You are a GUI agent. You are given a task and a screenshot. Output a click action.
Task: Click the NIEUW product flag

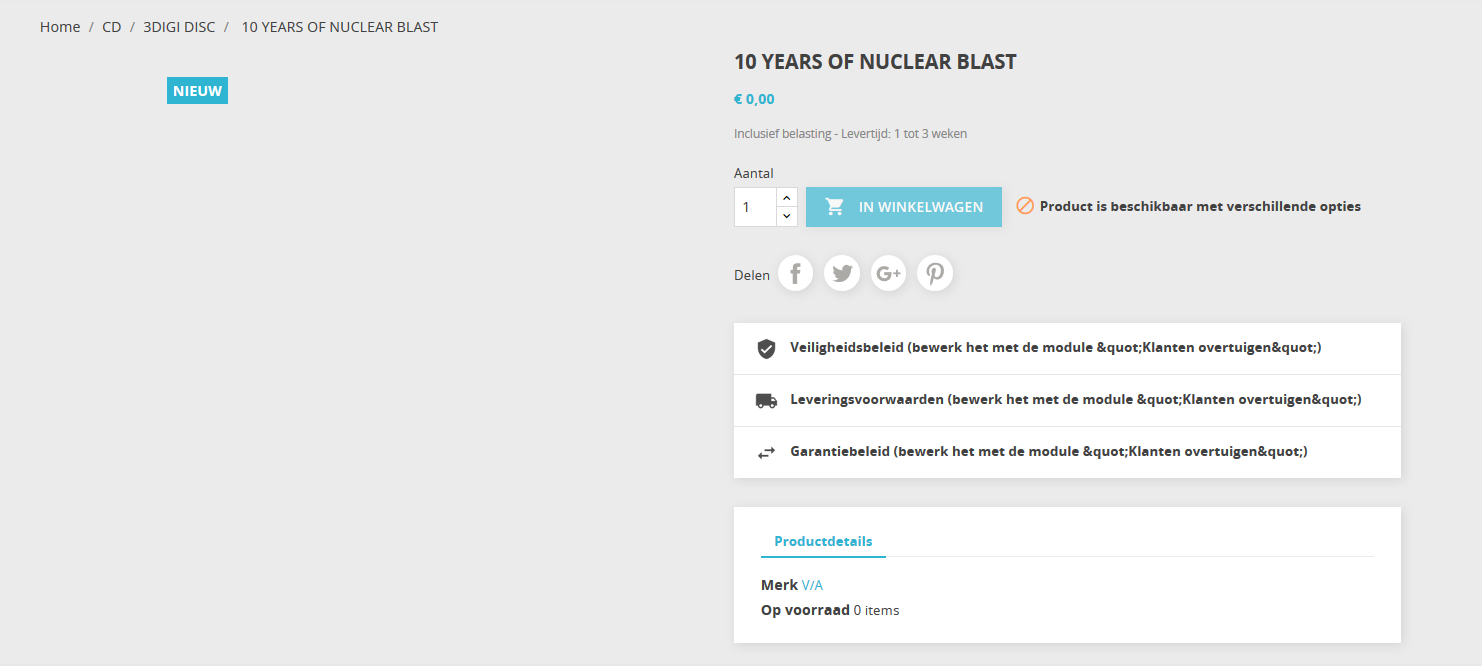pos(197,91)
